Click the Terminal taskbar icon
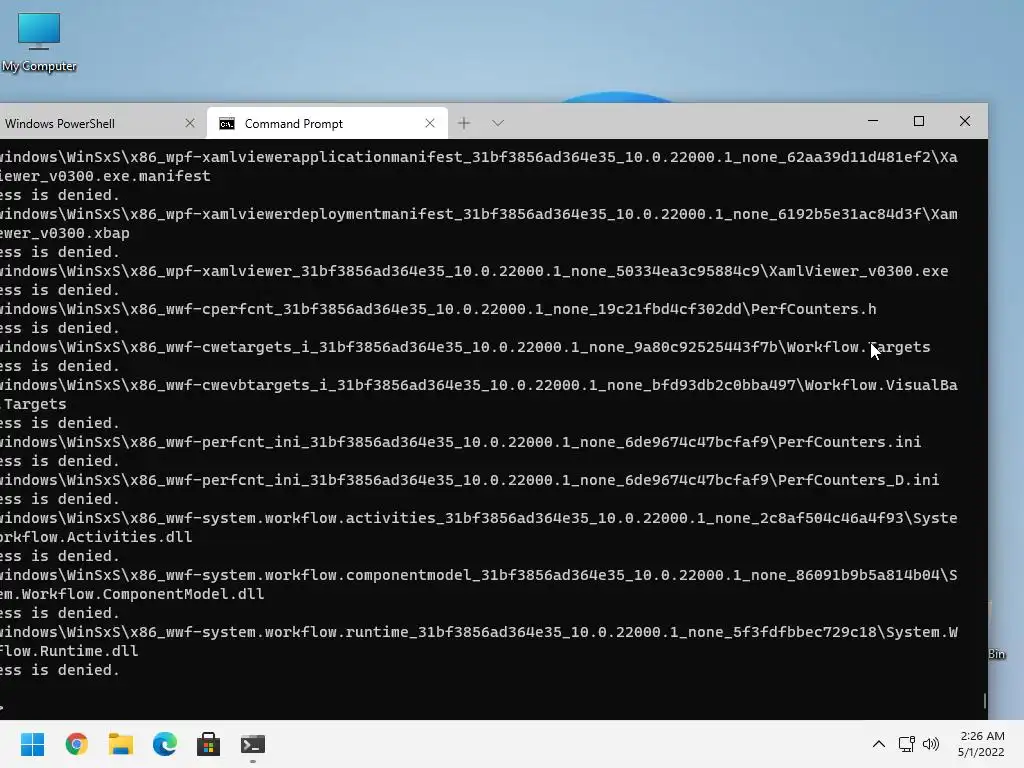The width and height of the screenshot is (1024, 768). 253,744
